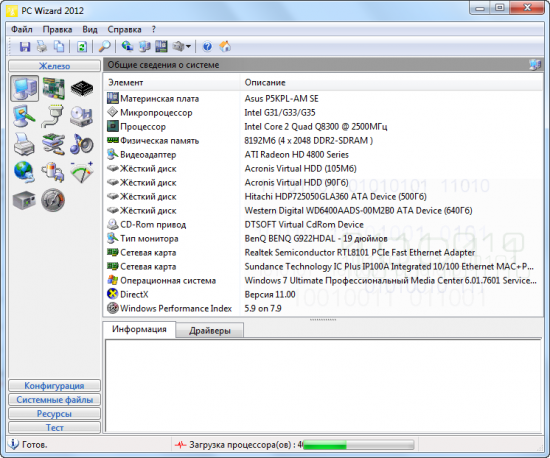Select the Операционная система row
The image size is (550, 458).
click(x=323, y=281)
